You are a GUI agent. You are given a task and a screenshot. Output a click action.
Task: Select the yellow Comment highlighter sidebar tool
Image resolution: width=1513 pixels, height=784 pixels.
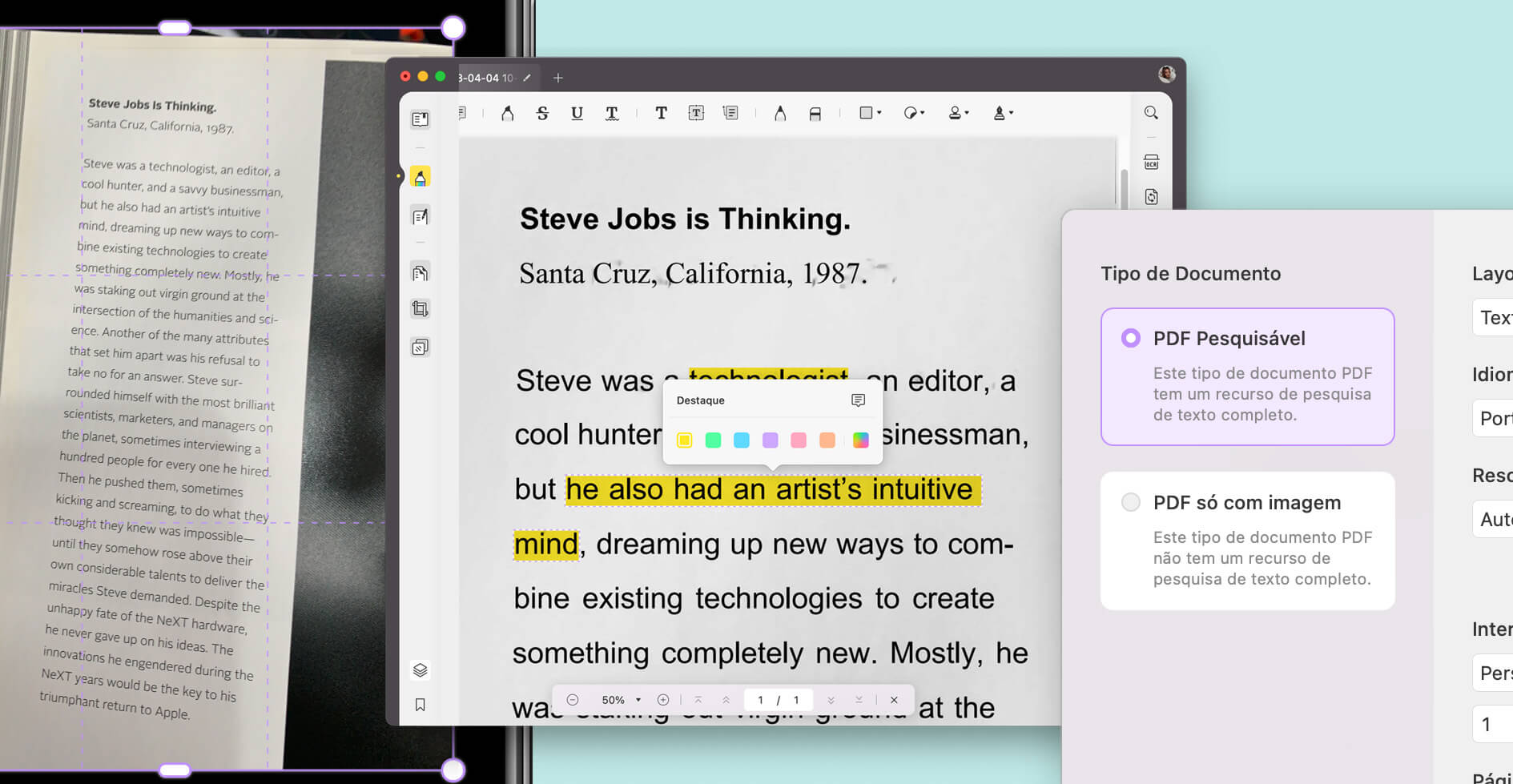420,177
